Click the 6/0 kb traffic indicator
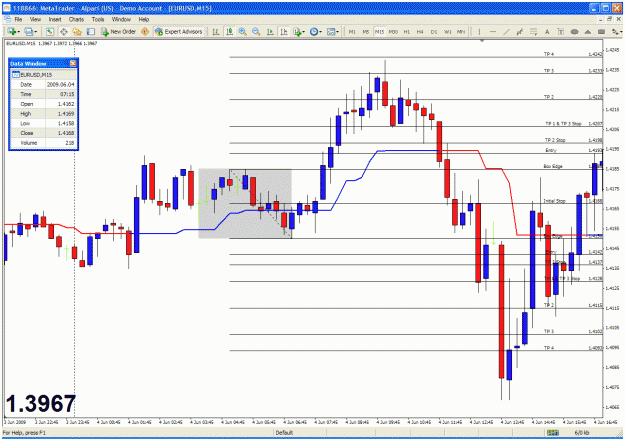This screenshot has height=439, width=625. pos(582,433)
